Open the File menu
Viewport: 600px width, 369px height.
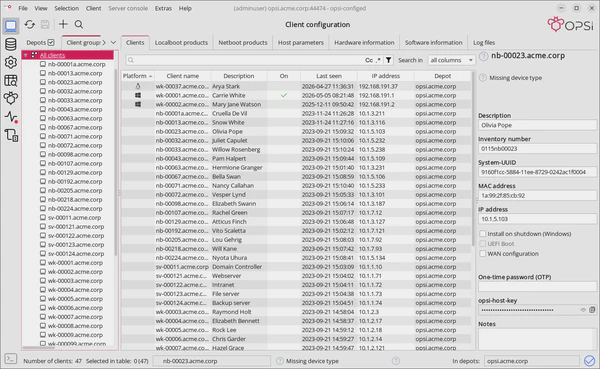pyautogui.click(x=23, y=8)
